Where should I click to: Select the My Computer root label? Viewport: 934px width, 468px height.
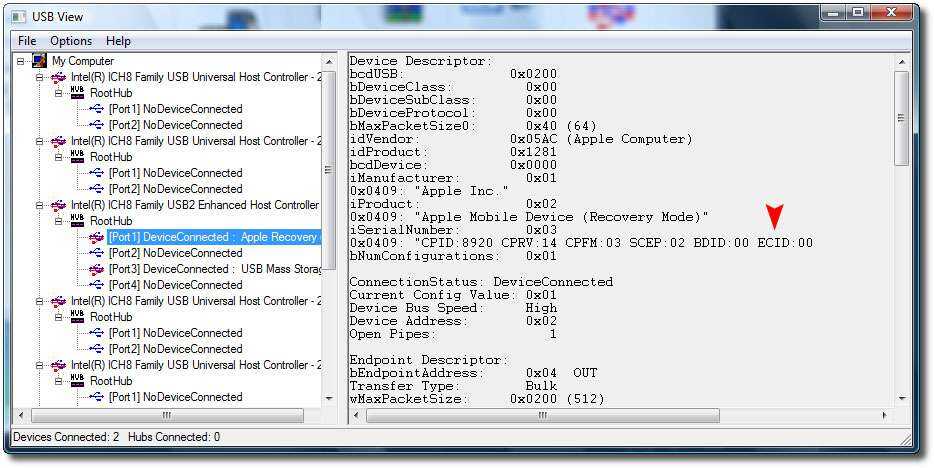[83, 61]
